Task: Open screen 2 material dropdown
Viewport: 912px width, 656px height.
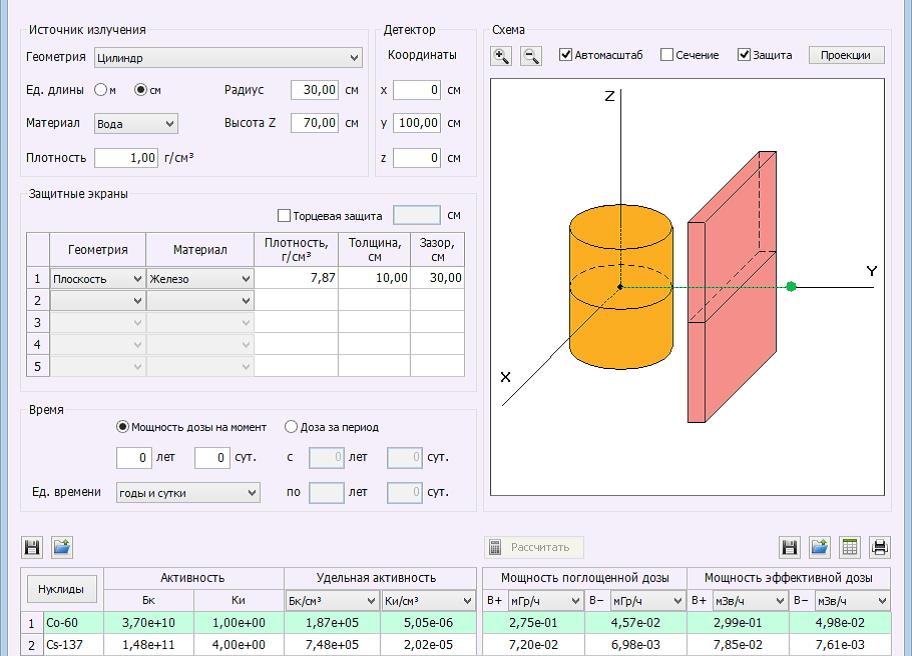Action: pos(200,301)
